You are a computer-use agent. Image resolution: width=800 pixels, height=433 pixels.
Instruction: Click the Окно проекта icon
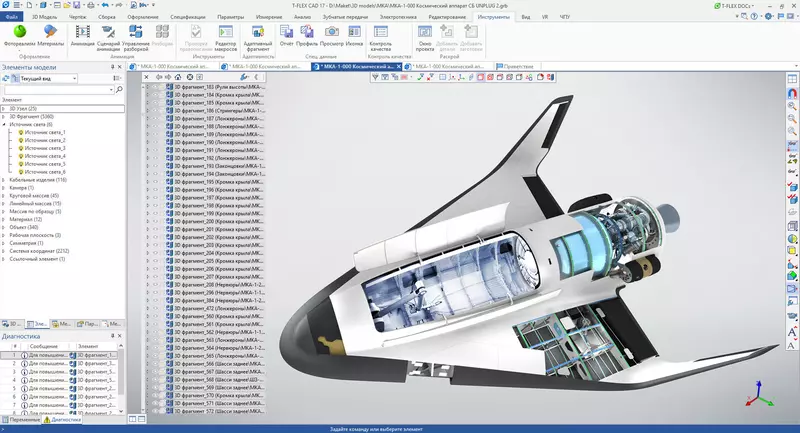point(427,35)
